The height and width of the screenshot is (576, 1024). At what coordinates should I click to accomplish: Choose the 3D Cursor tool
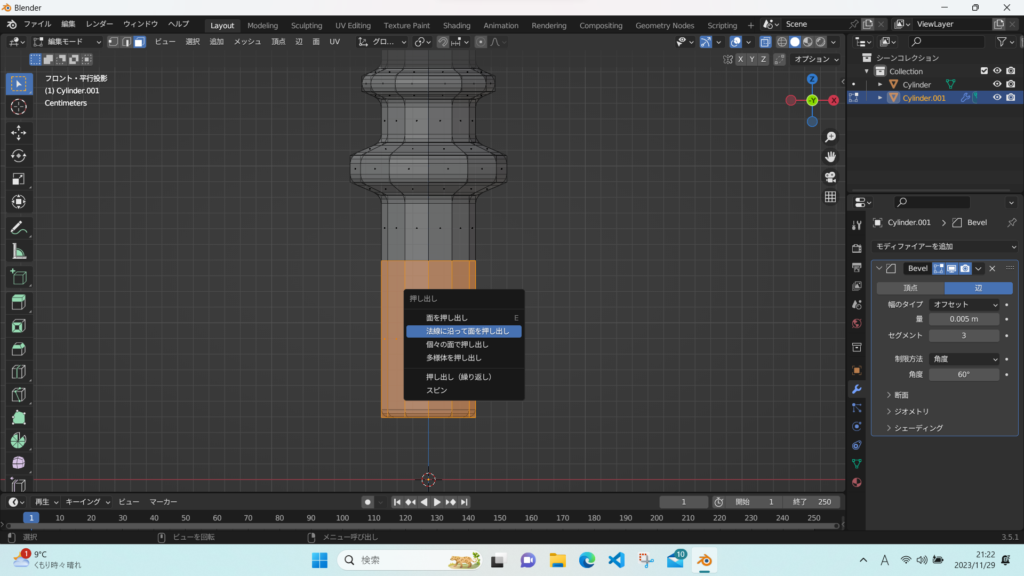coord(18,107)
